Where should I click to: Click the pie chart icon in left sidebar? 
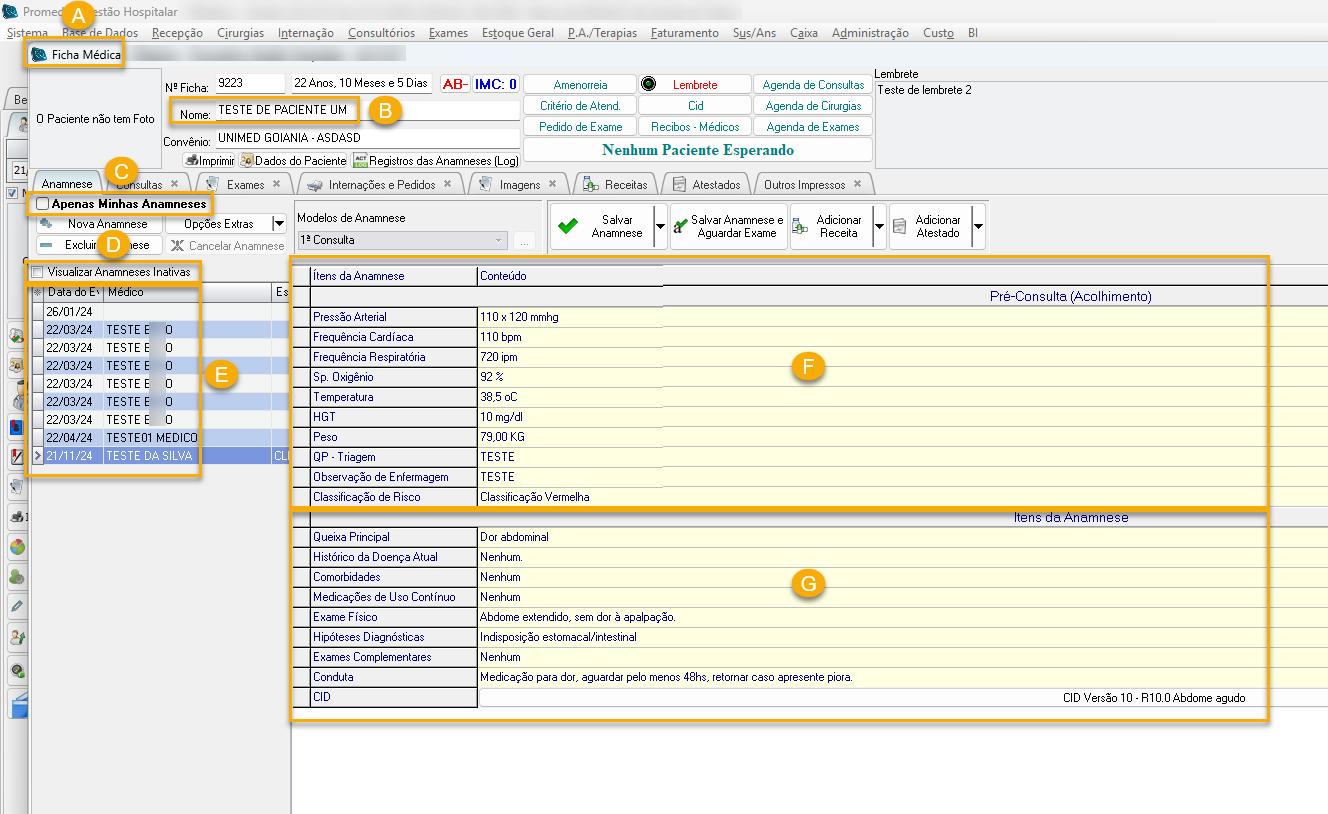17,547
